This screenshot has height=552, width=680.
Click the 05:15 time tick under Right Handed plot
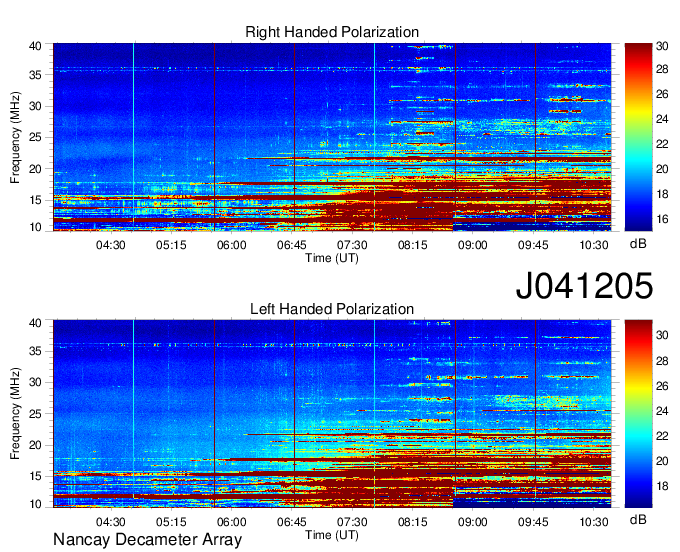pos(171,245)
